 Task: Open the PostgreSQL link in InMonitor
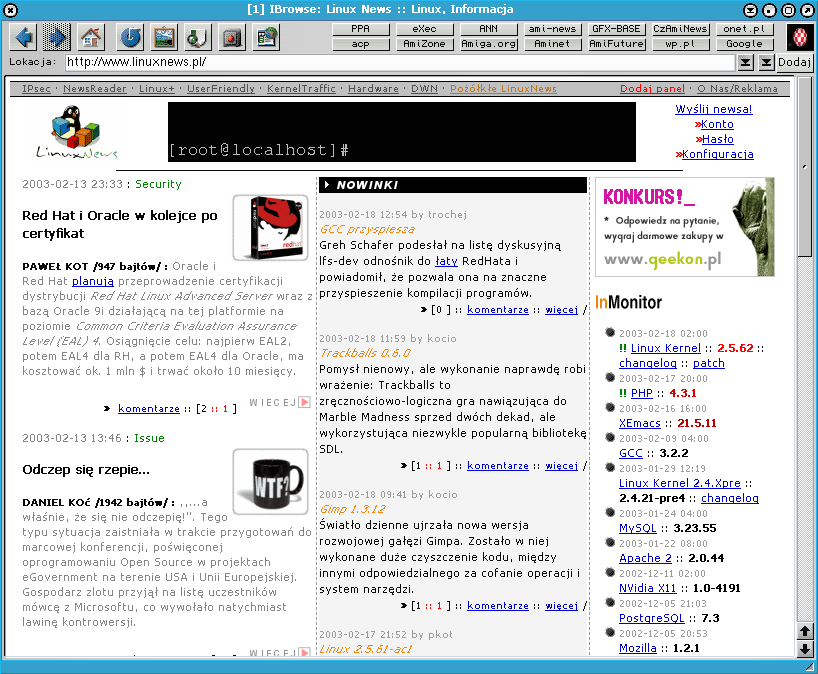[x=652, y=619]
